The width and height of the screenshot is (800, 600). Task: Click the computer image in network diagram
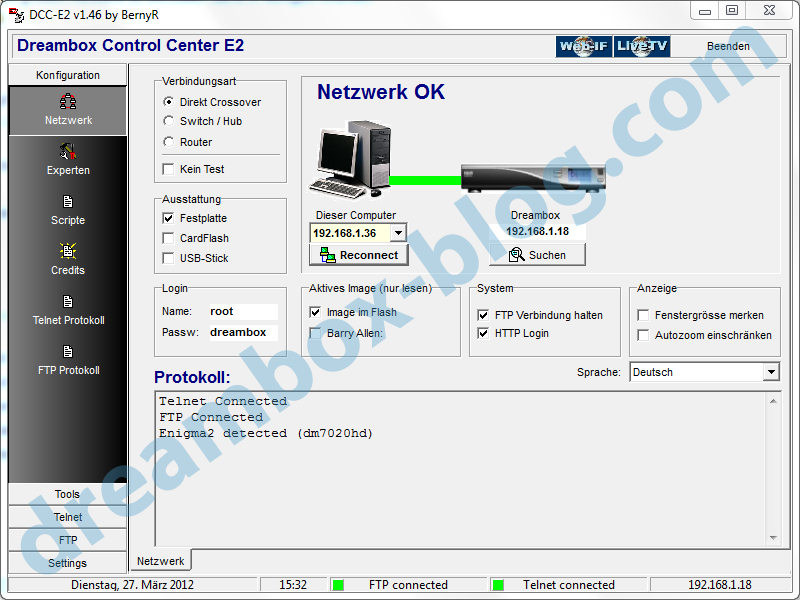(x=351, y=159)
